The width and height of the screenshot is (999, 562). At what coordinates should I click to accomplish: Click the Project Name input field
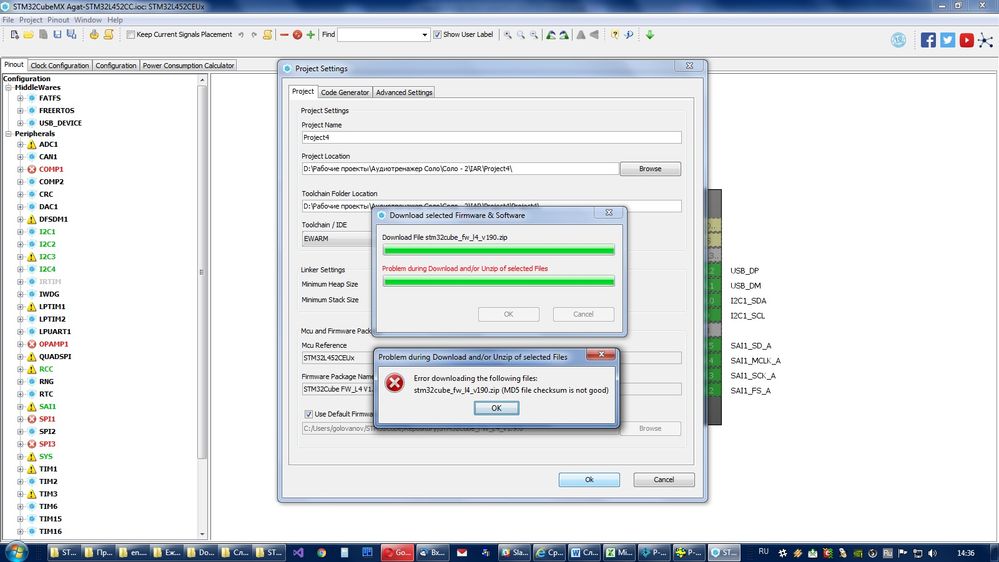(491, 138)
